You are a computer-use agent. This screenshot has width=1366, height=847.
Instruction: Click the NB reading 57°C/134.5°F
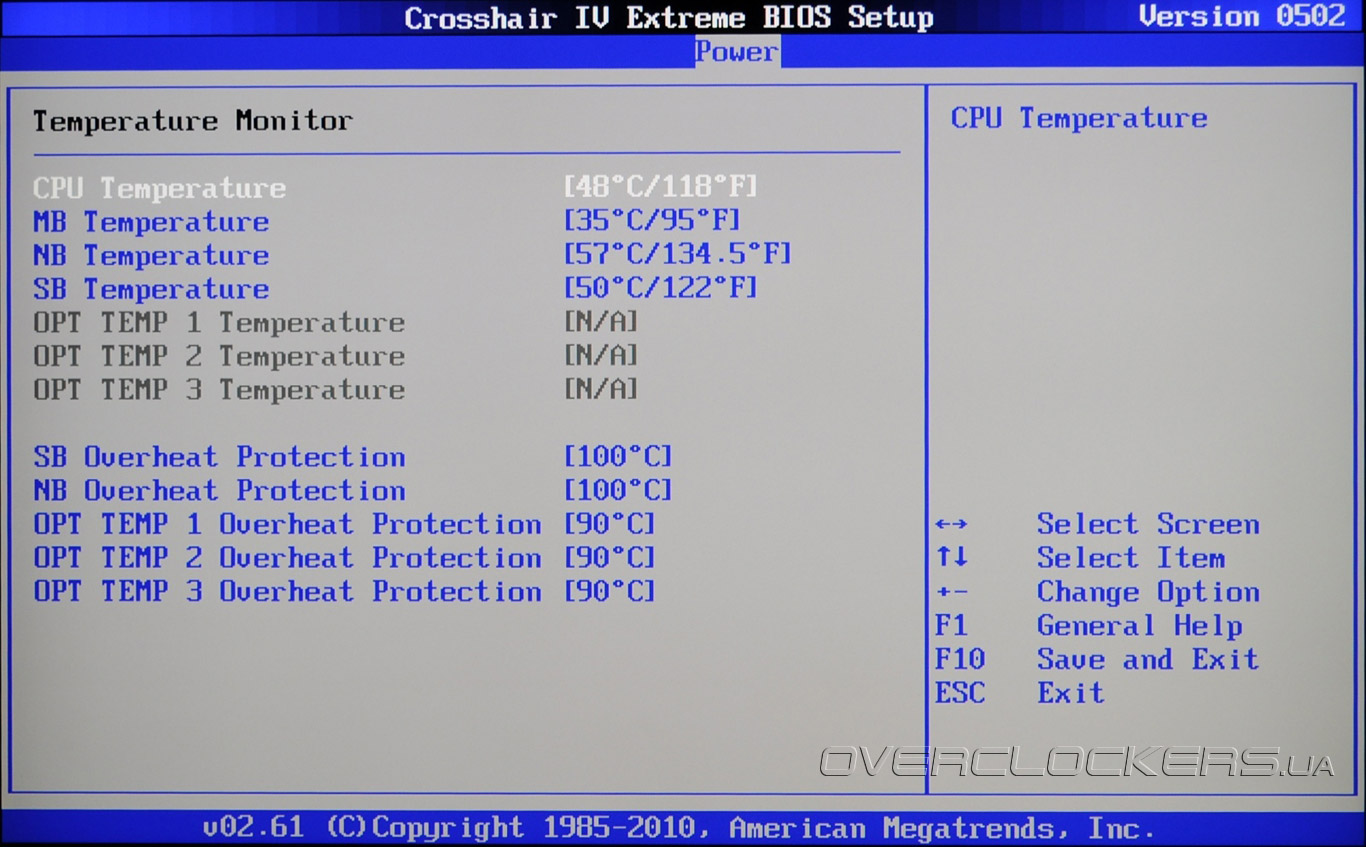(678, 256)
